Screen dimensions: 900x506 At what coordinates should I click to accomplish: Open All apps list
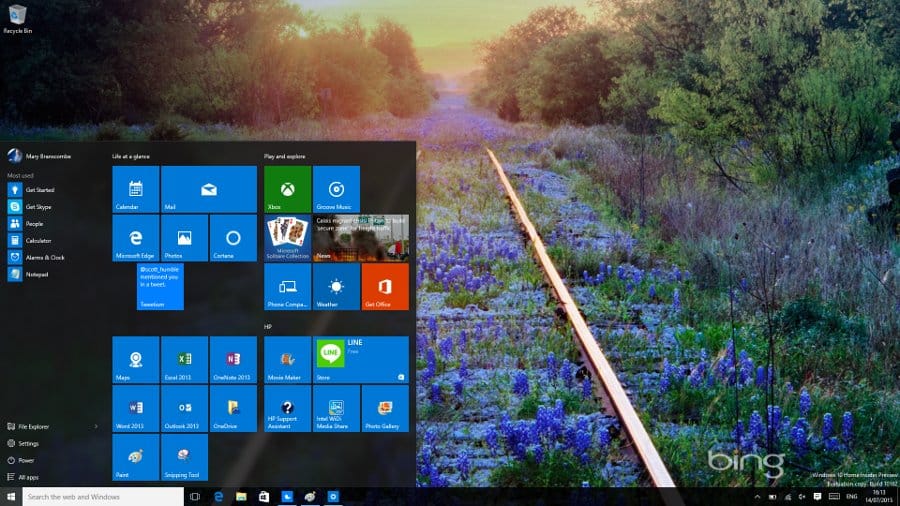(x=28, y=477)
